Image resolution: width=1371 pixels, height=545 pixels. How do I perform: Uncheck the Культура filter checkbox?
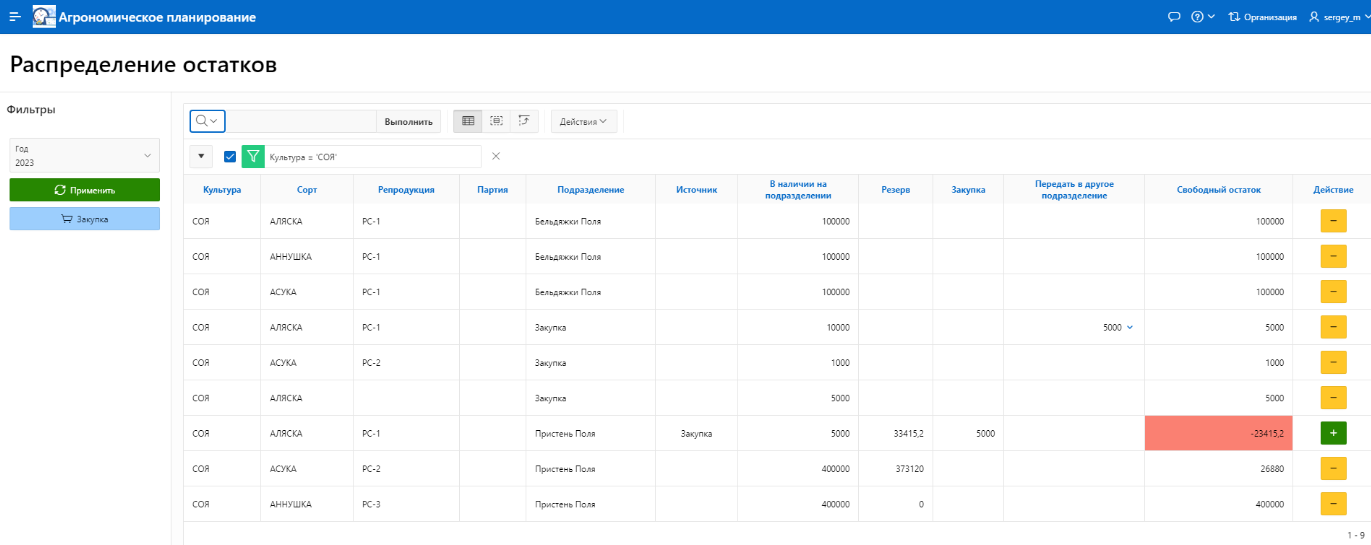230,156
